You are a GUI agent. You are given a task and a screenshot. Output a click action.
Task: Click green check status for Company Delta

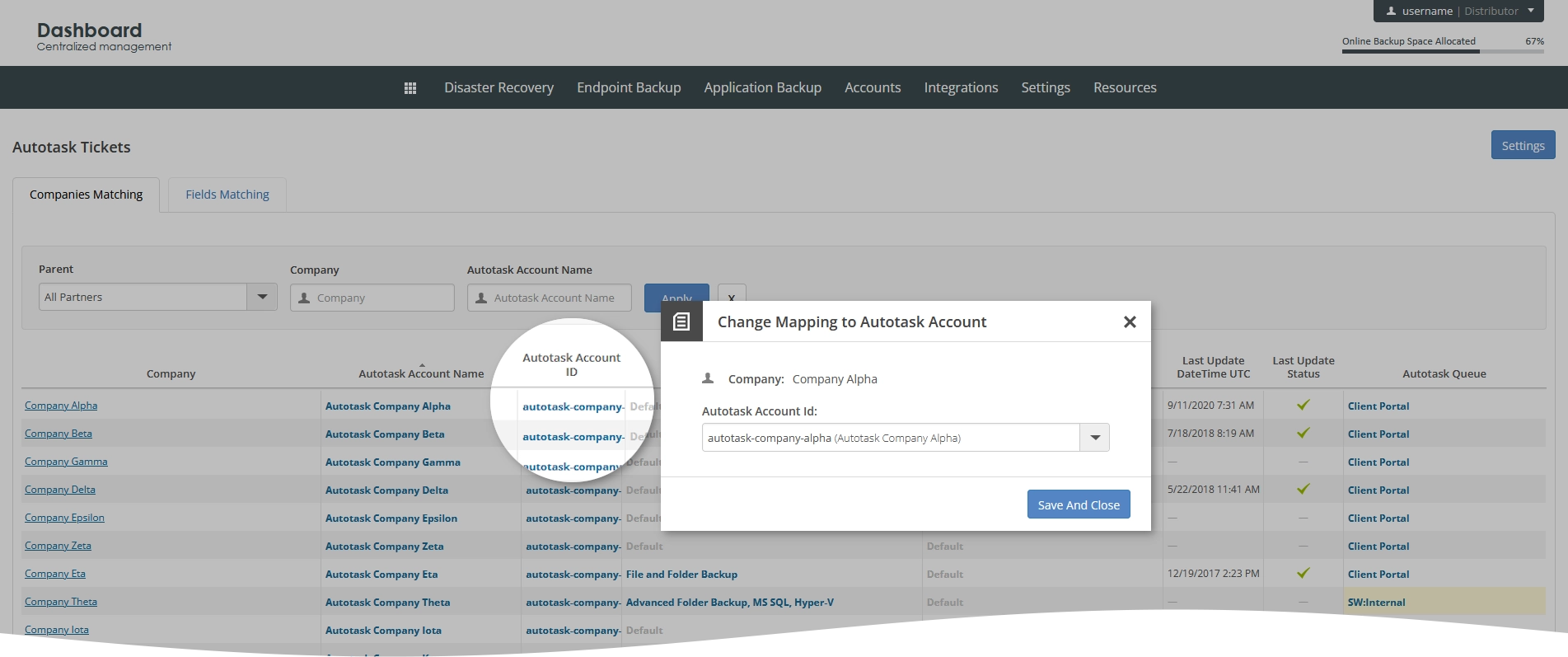[1304, 489]
